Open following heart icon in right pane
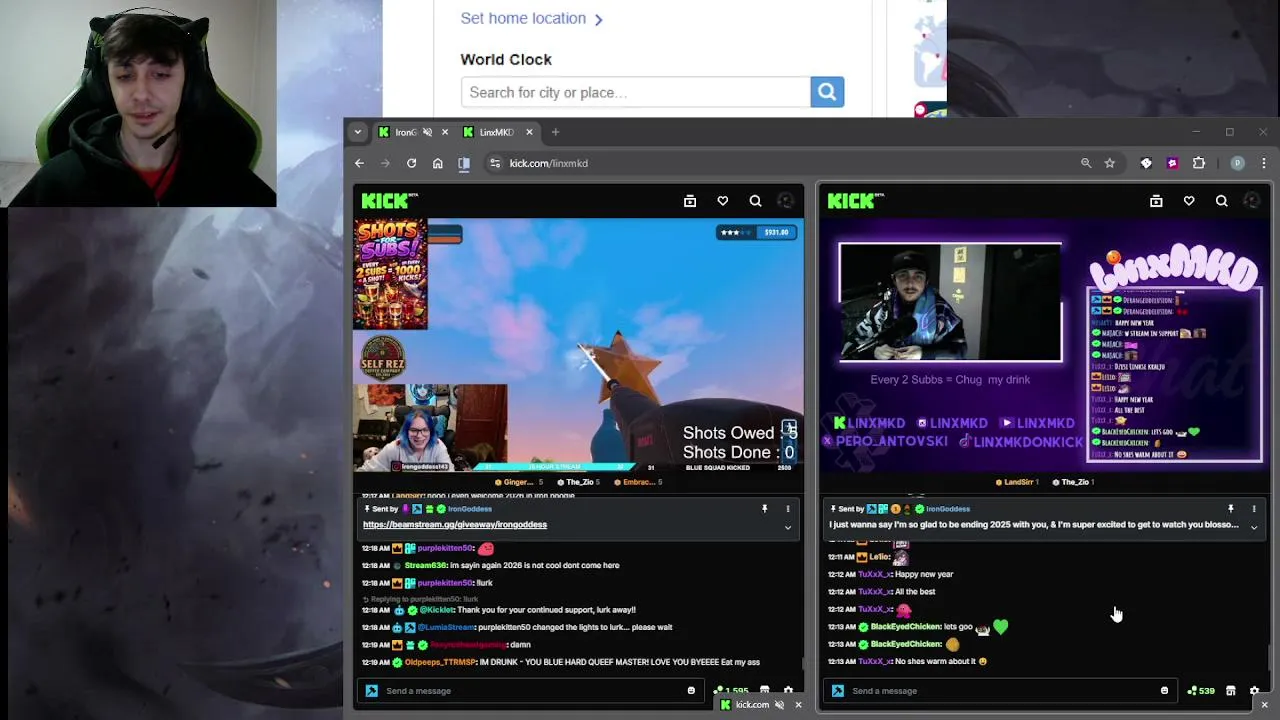1280x720 pixels. coord(1189,201)
